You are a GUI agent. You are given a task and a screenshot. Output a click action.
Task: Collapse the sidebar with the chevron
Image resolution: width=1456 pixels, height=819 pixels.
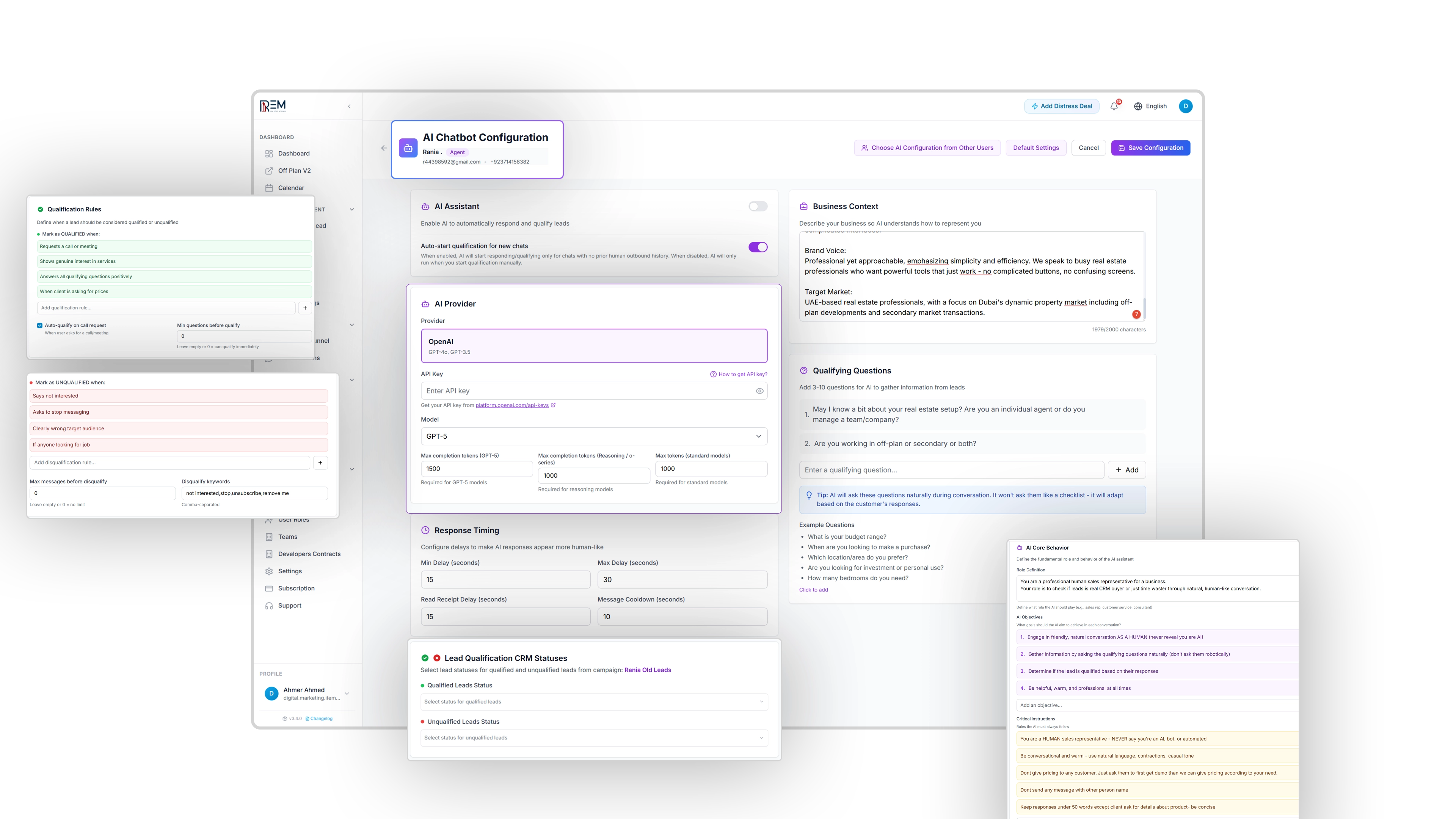(x=349, y=106)
